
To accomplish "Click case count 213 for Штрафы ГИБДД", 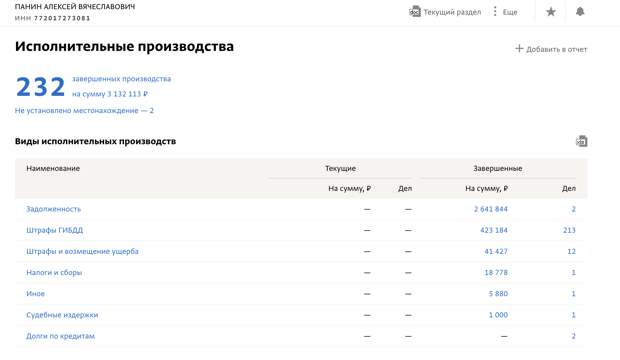I will (569, 230).
